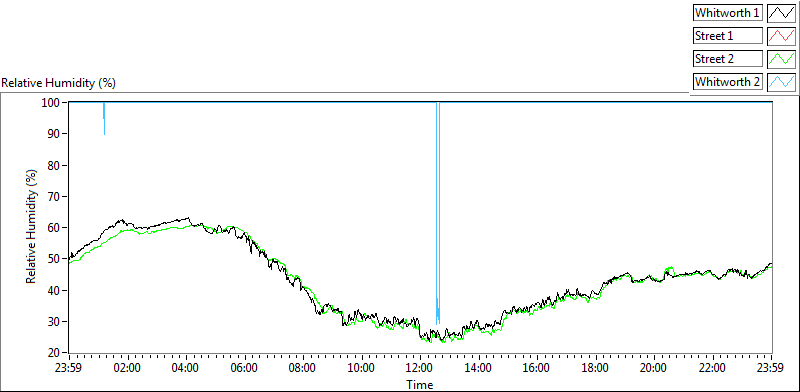Click the 100 value on humidity axis
The height and width of the screenshot is (392, 800).
53,102
